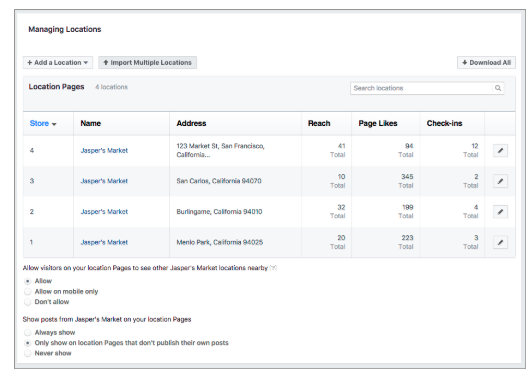Click the Page Likes column header
Screen dimensions: 528x384
(378, 124)
